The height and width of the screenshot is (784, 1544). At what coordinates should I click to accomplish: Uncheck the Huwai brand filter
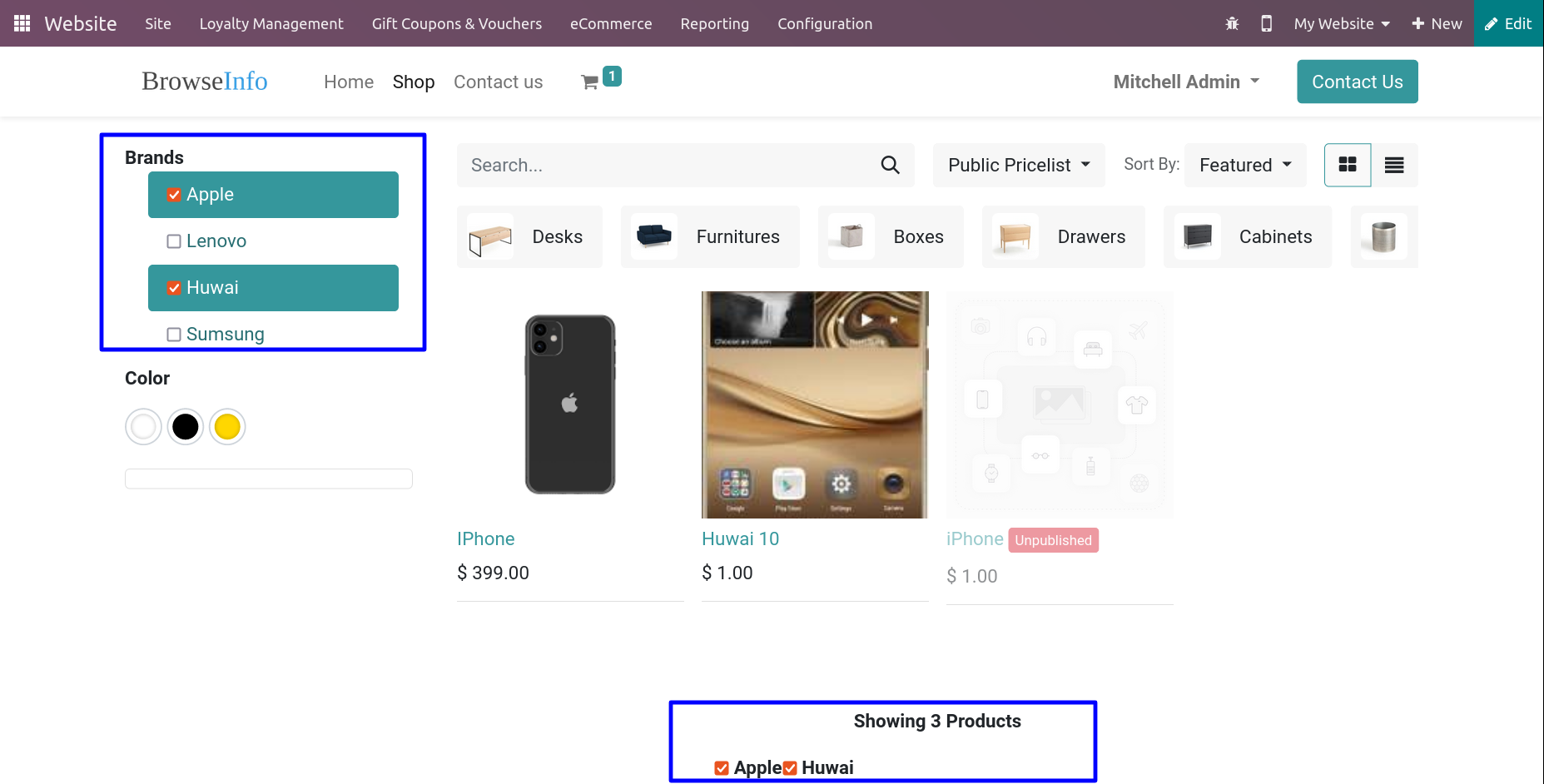(x=174, y=288)
